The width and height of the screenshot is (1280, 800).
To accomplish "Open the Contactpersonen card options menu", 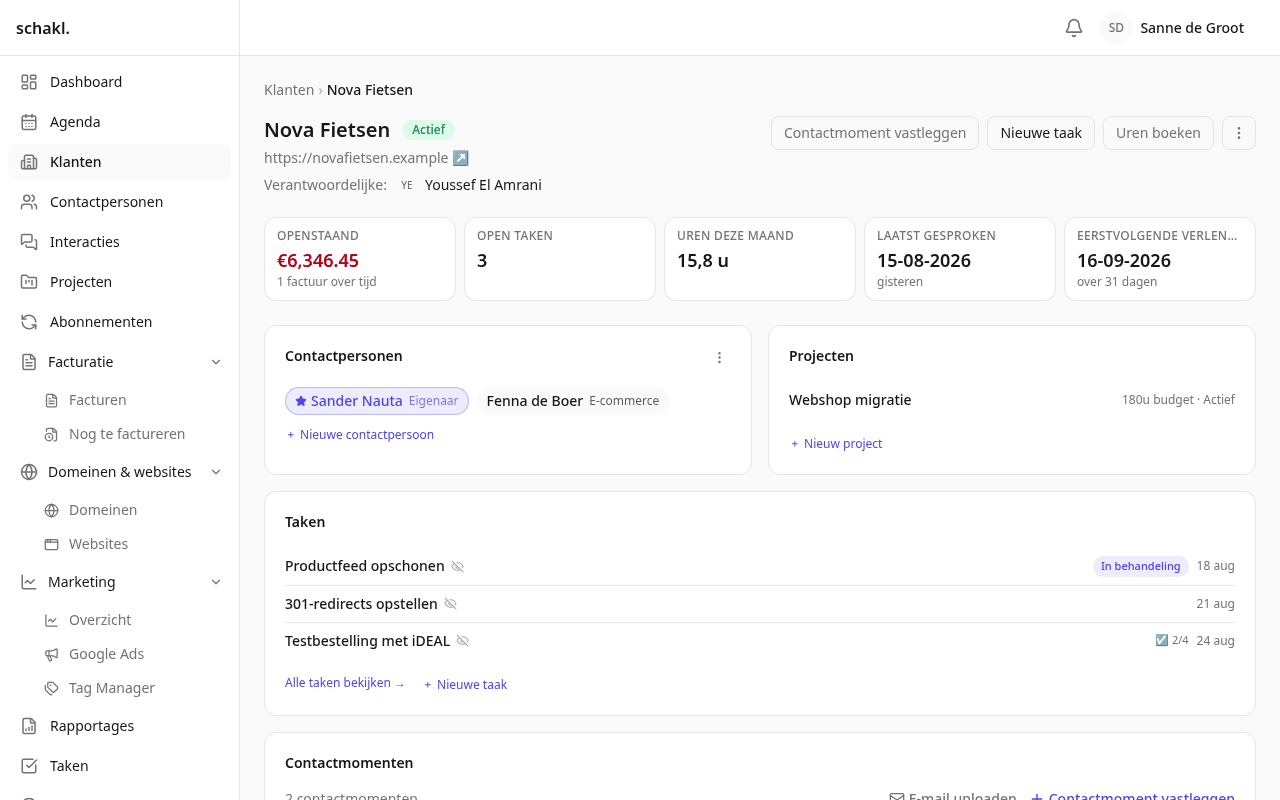I will coord(719,357).
